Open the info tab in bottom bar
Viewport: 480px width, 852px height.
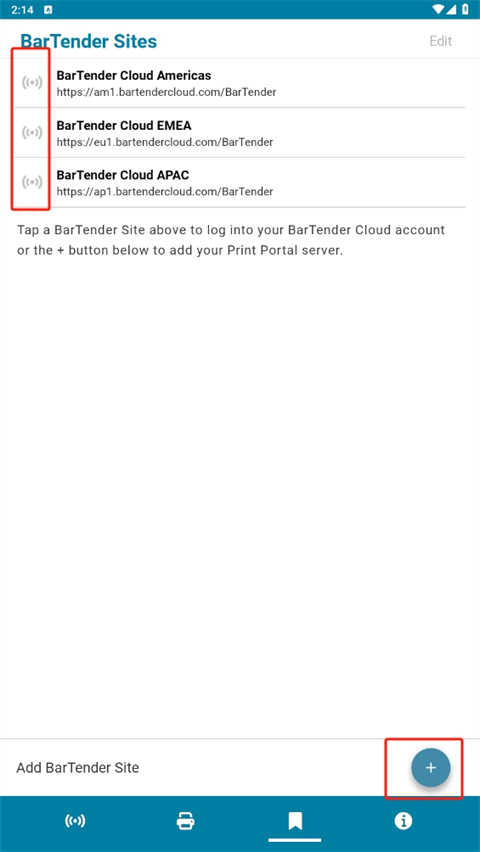pos(403,821)
